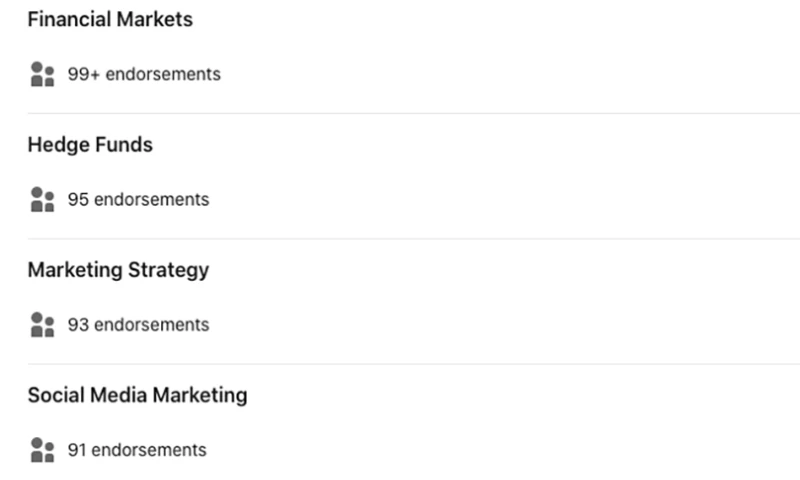Open the Hedge Funds skill heading
The height and width of the screenshot is (480, 800).
pyautogui.click(x=90, y=145)
